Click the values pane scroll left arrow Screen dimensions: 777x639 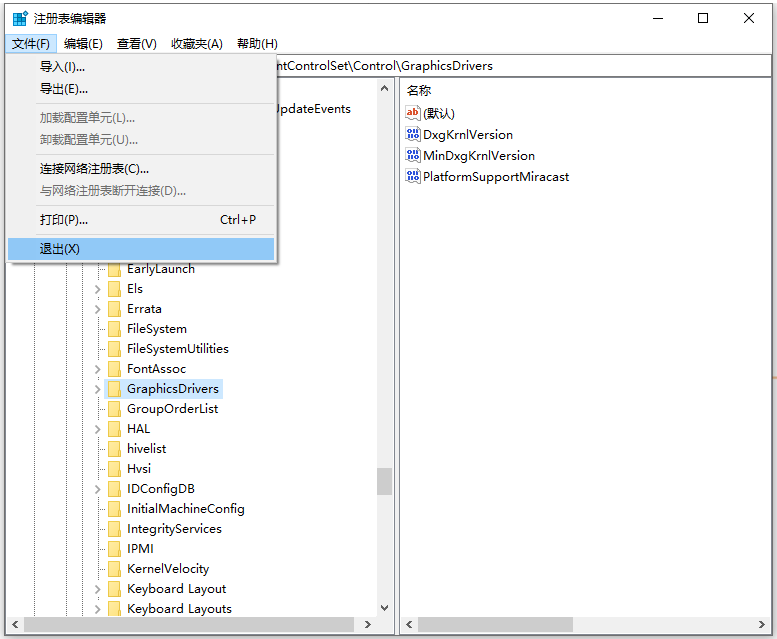[409, 625]
